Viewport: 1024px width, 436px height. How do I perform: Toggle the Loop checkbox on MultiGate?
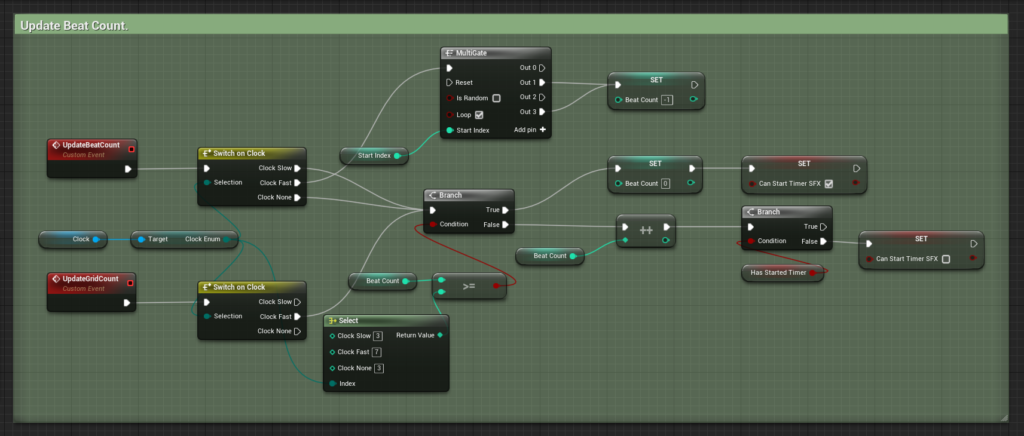pyautogui.click(x=479, y=114)
